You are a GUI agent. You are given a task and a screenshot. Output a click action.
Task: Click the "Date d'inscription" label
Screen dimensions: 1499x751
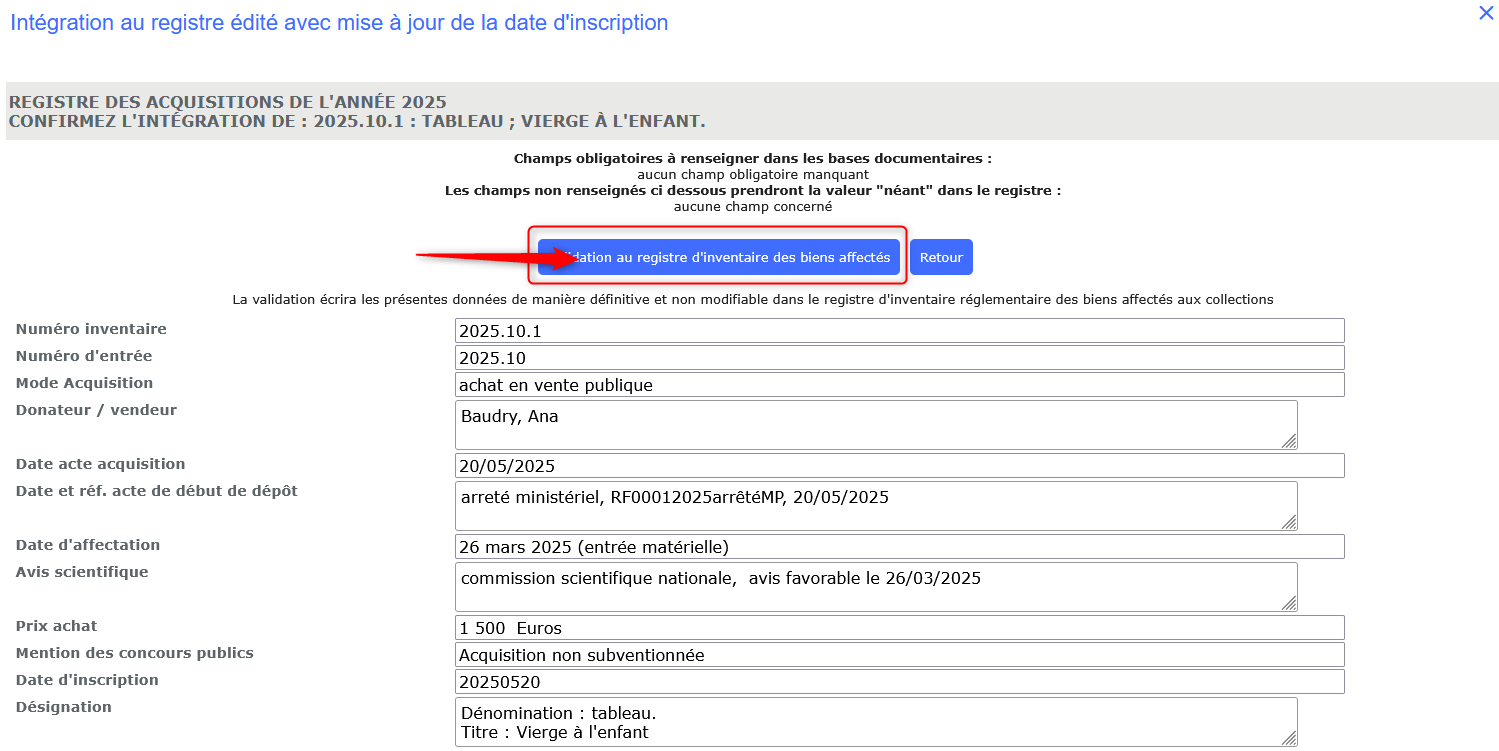click(87, 680)
